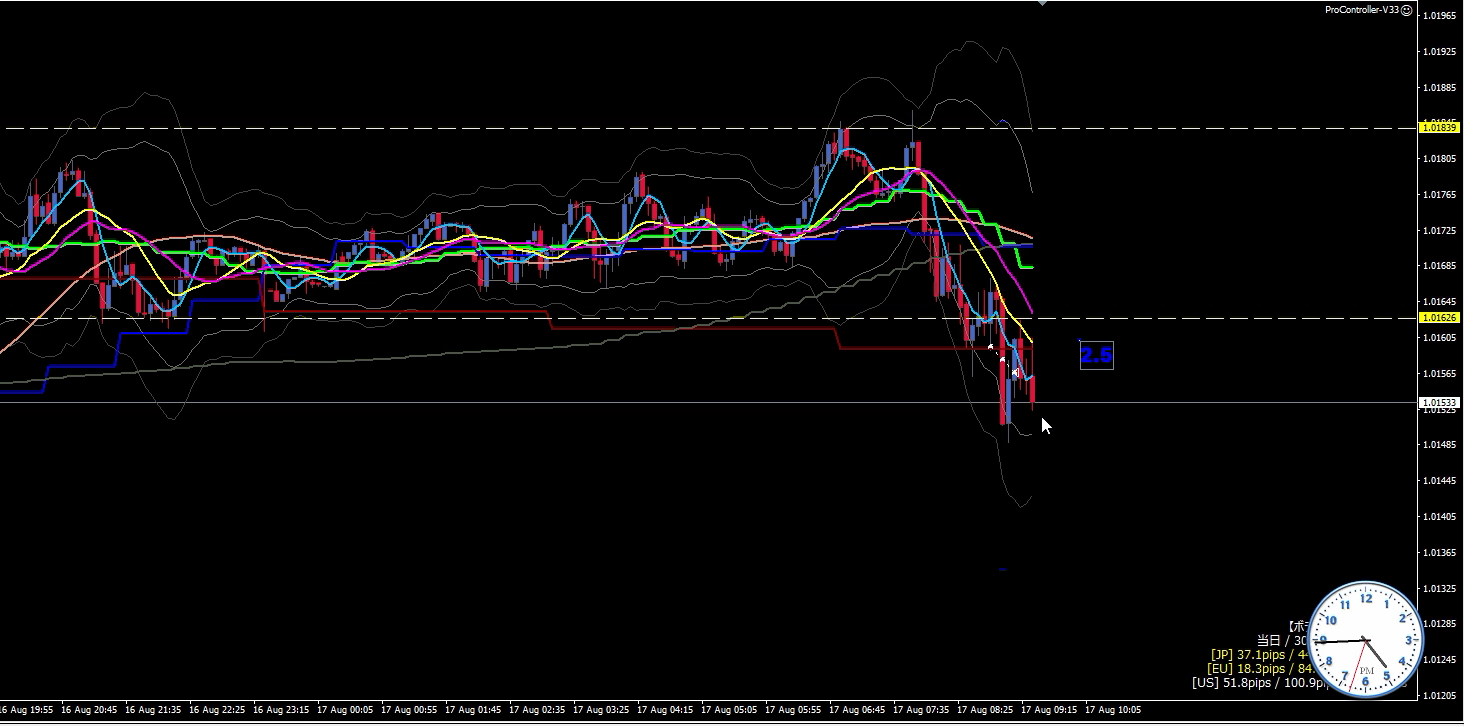Click the current price tag 1.01533

1440,402
